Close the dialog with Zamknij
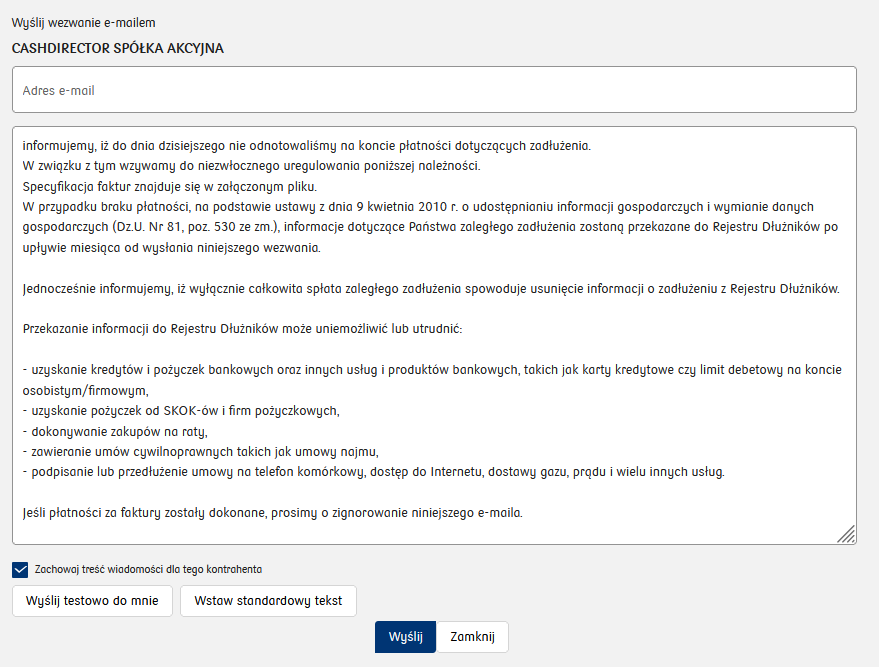The image size is (879, 667). click(473, 637)
